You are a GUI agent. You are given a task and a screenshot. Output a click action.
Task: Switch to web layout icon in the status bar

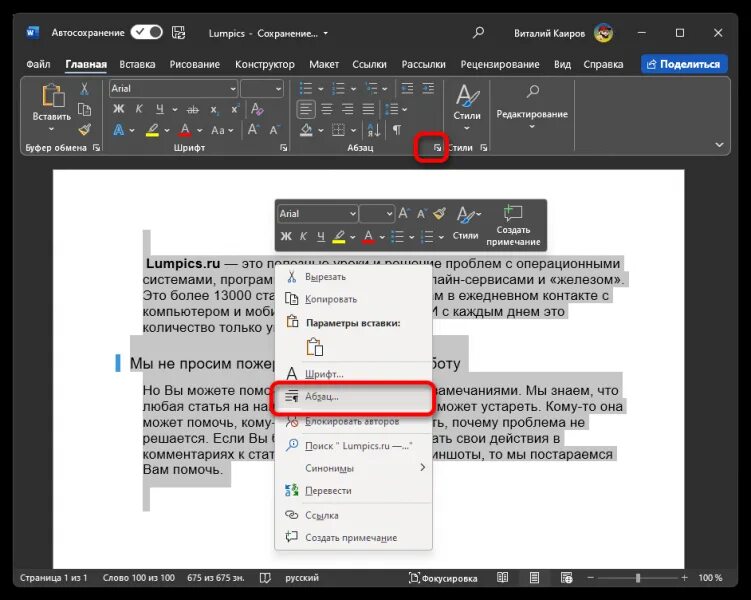tap(566, 577)
